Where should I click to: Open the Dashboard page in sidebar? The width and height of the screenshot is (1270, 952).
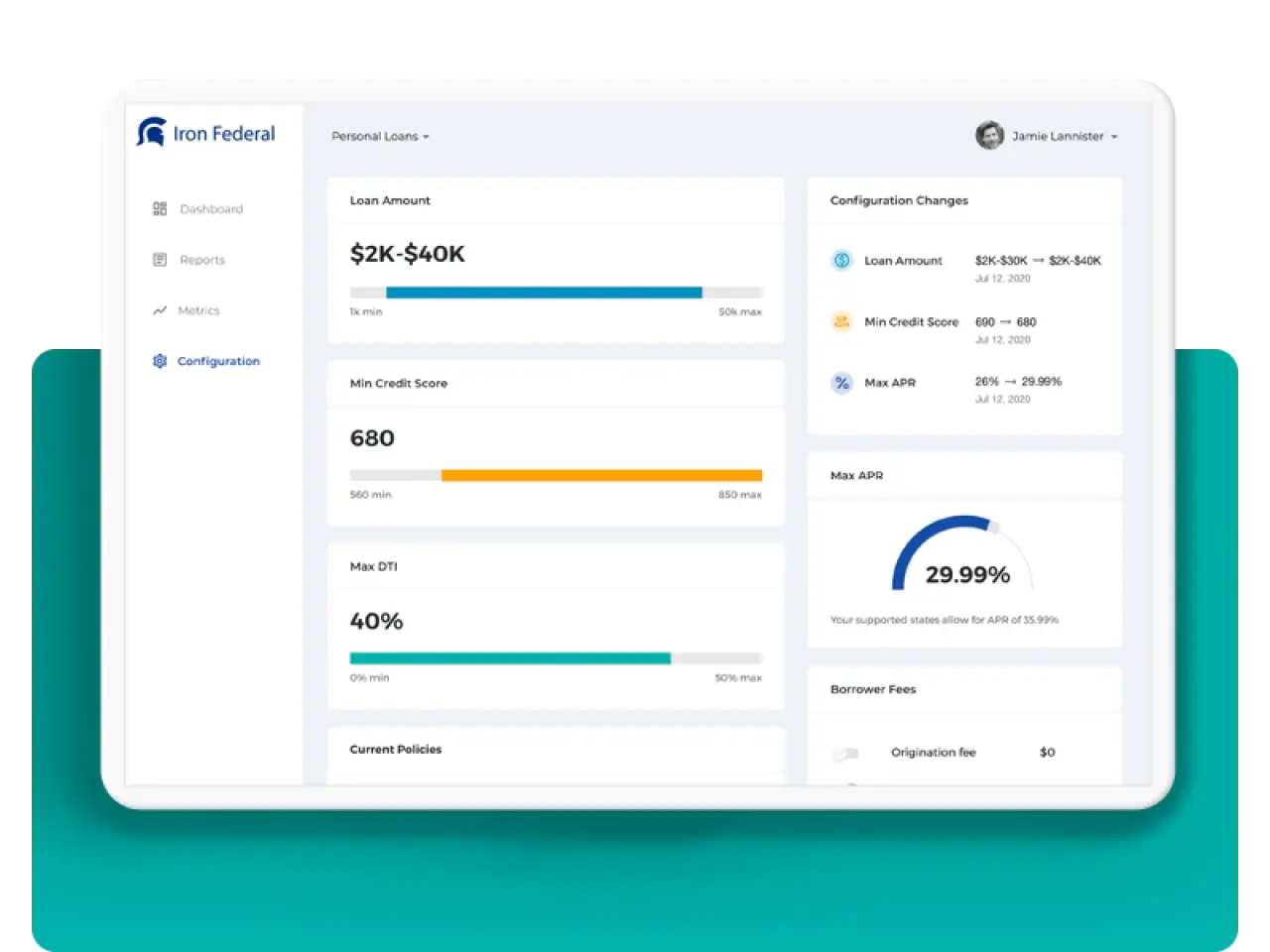pyautogui.click(x=211, y=209)
